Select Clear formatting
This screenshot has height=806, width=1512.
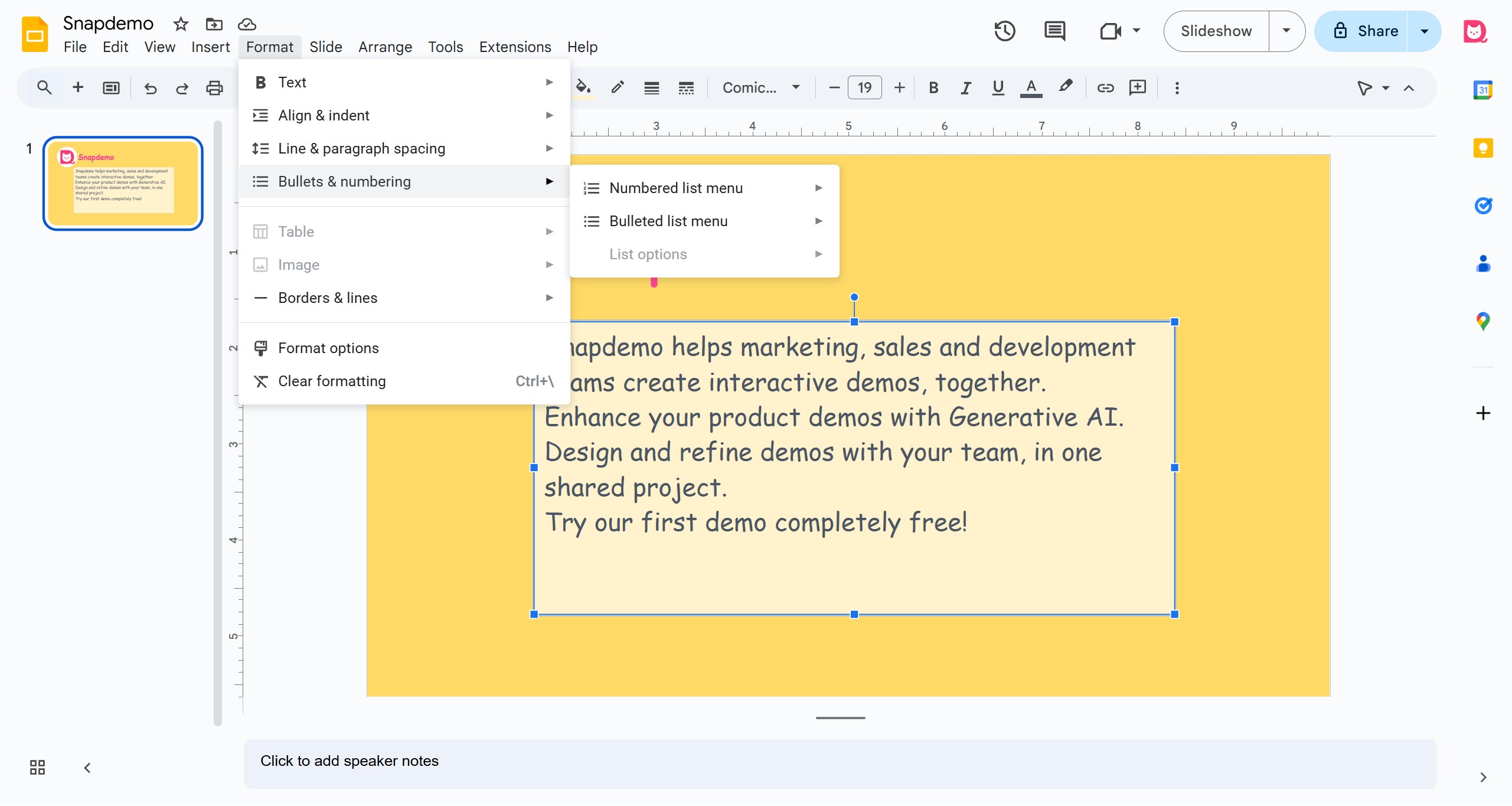click(x=404, y=381)
